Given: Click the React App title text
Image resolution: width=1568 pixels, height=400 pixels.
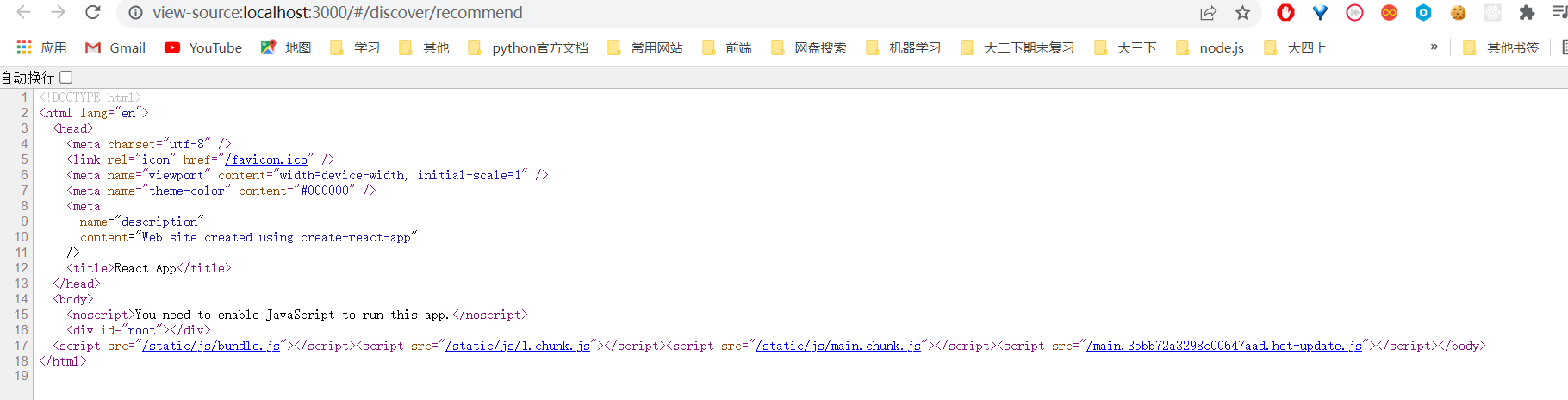Looking at the screenshot, I should coord(146,268).
